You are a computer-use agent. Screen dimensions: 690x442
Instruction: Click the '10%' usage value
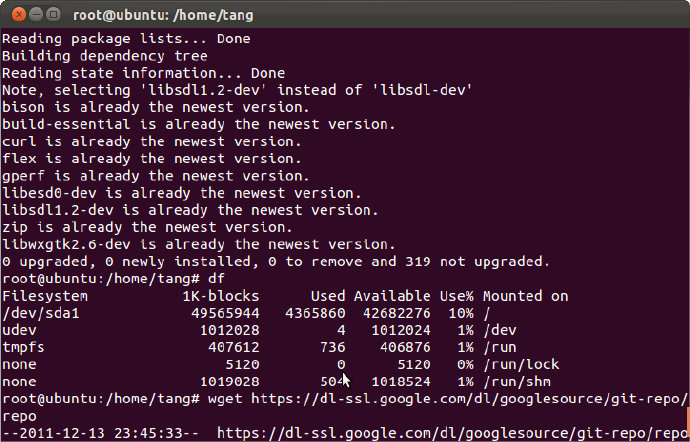[x=461, y=313]
